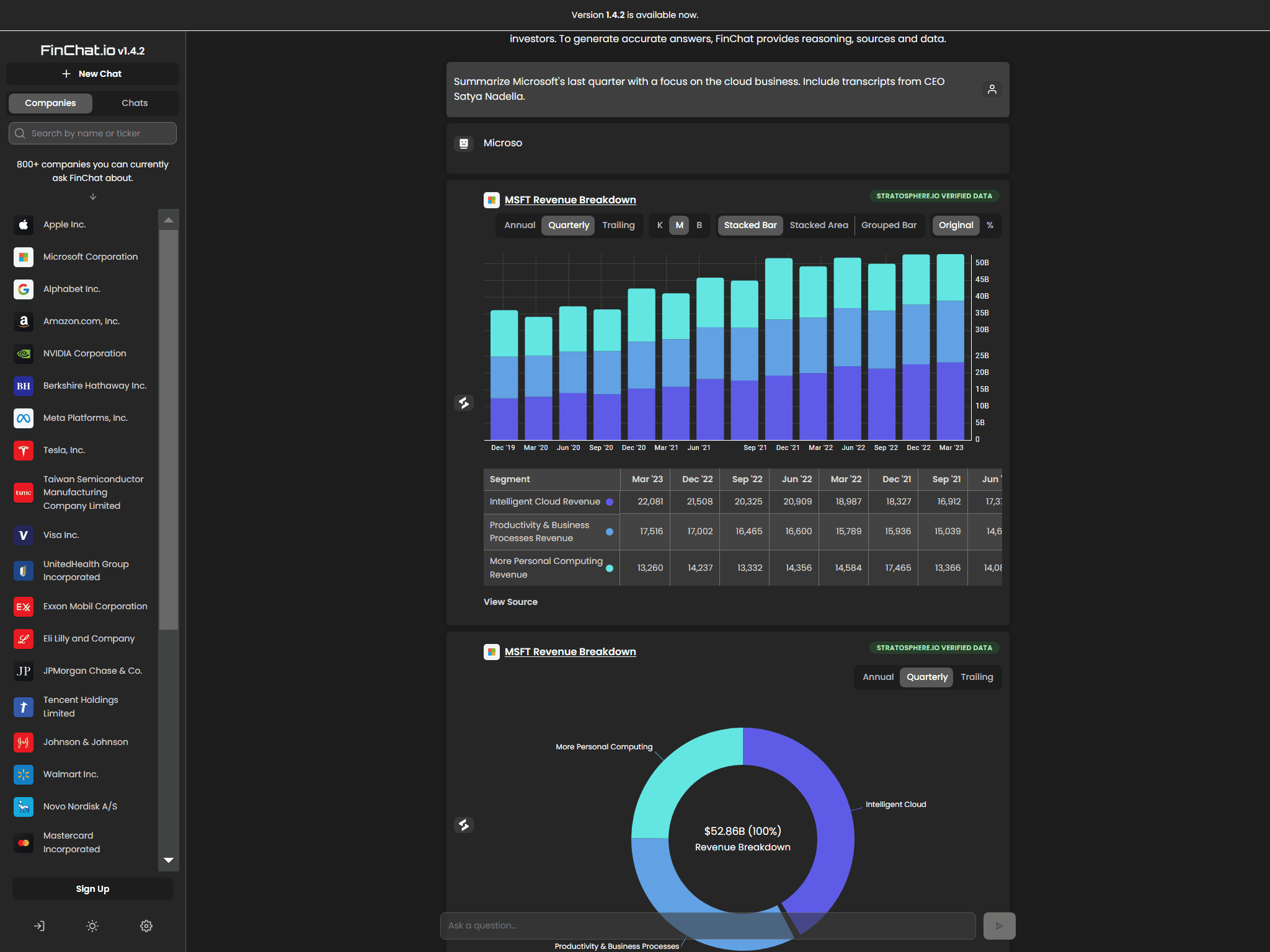Click the Stratosphere icon beside the donut chart

464,825
